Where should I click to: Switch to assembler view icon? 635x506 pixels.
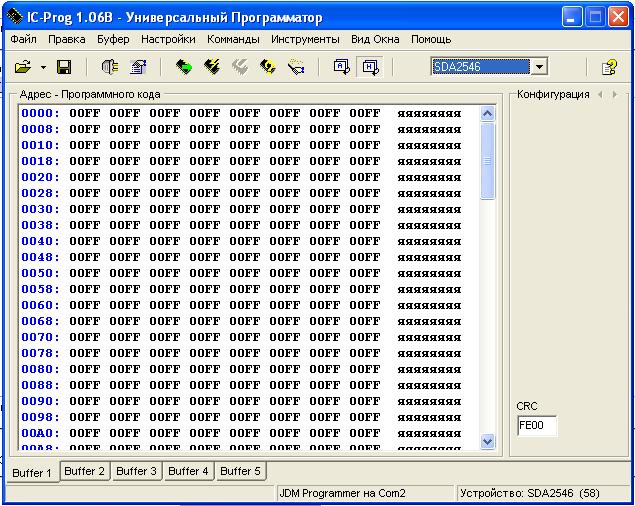coord(341,67)
